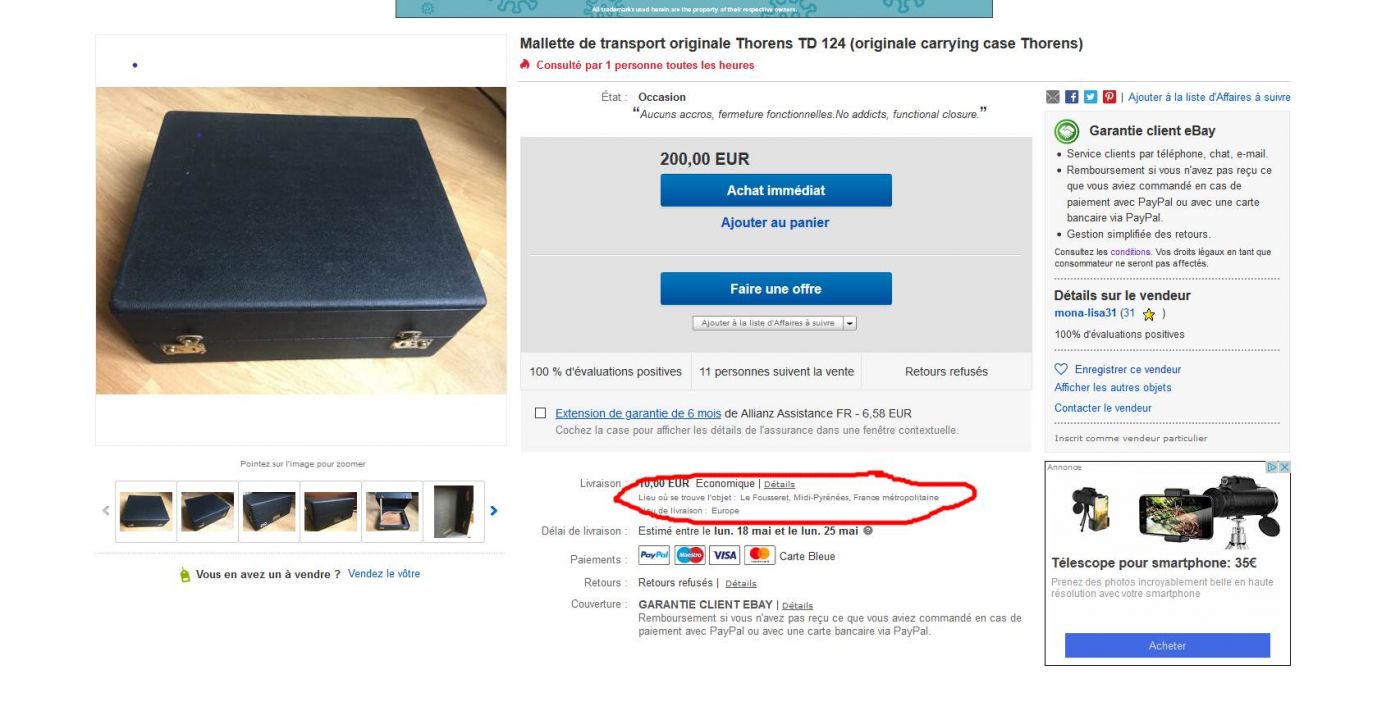Click the Acheter button in the ad
The width and height of the screenshot is (1400, 711).
1167,645
